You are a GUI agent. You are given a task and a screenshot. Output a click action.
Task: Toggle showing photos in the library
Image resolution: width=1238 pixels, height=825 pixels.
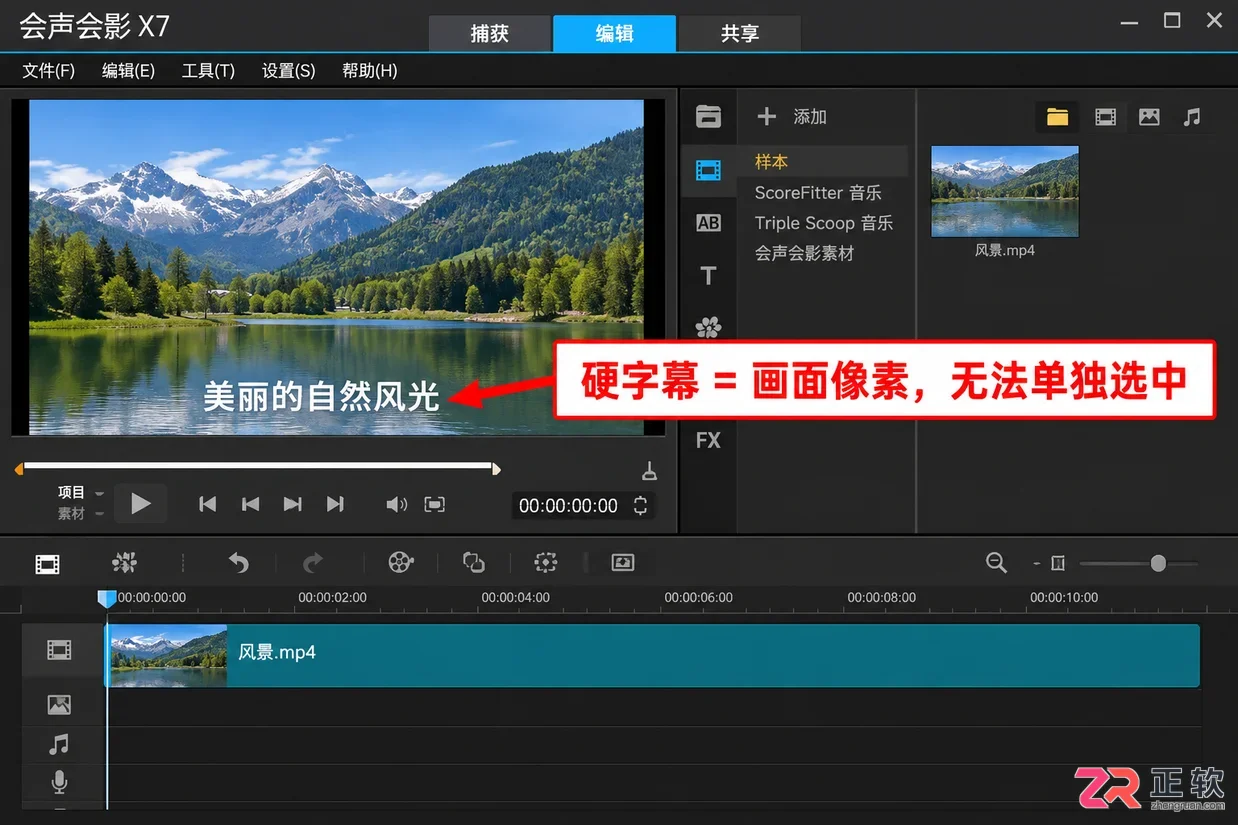1149,117
